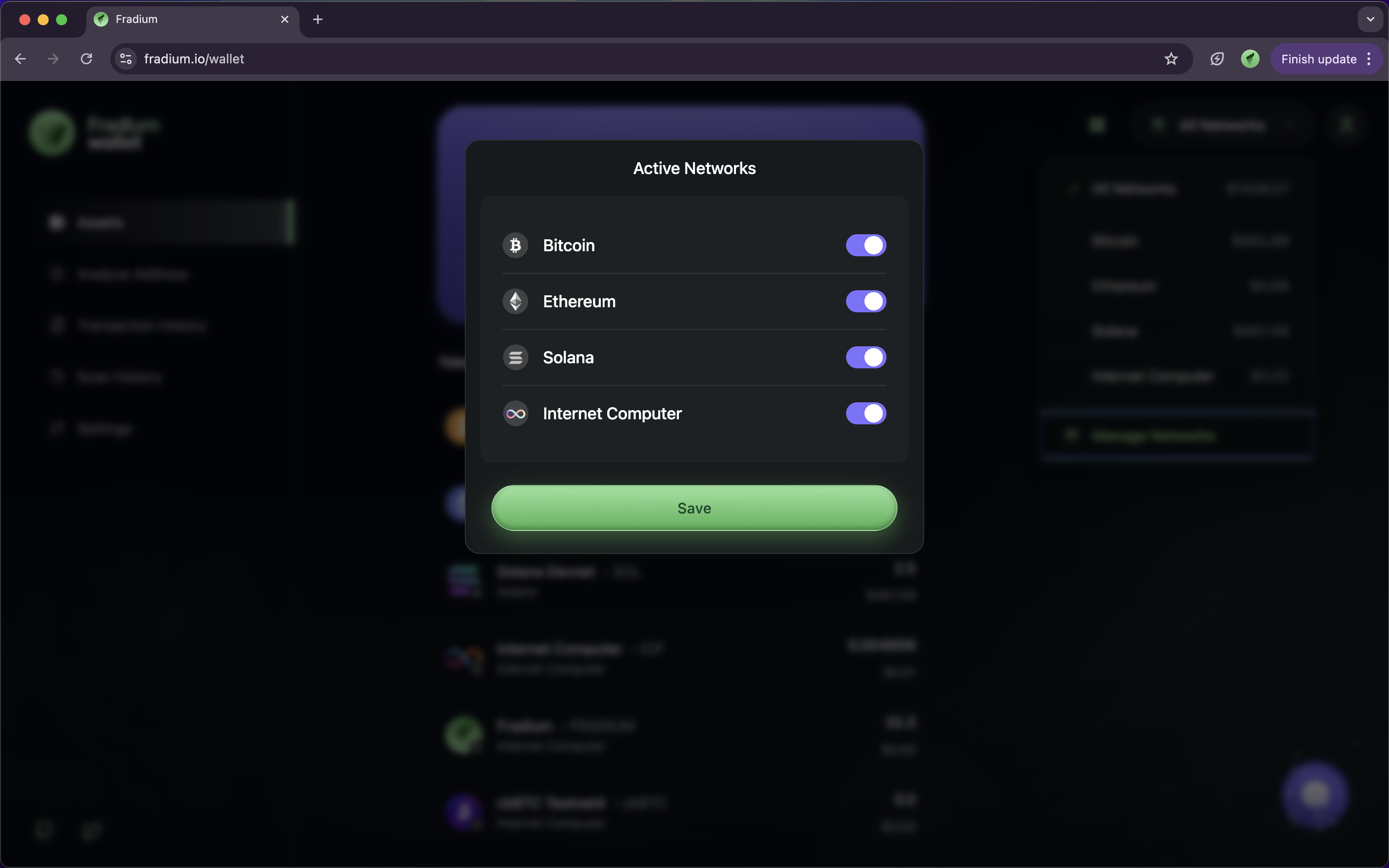
Task: Bookmark this page with star icon
Action: (x=1171, y=59)
